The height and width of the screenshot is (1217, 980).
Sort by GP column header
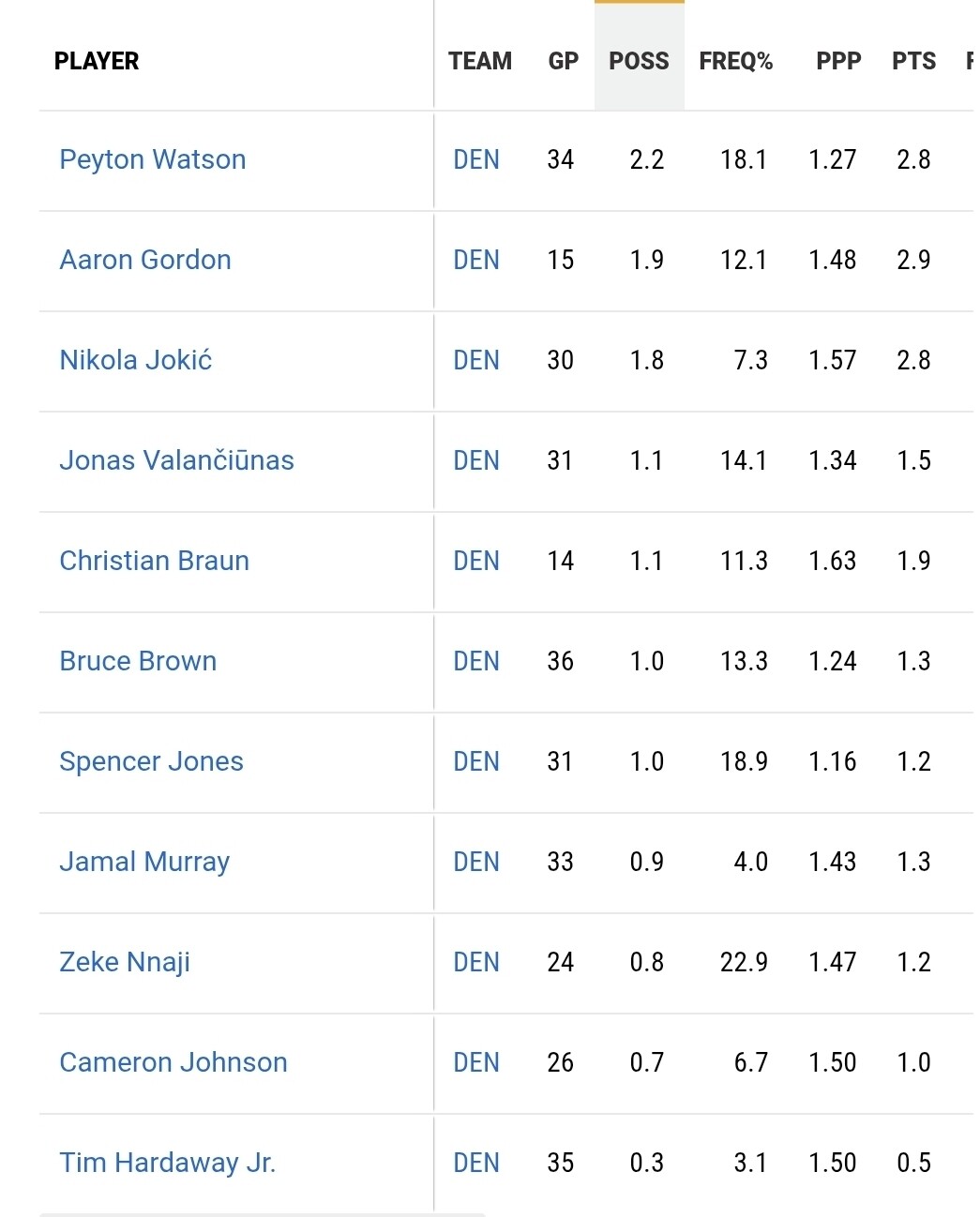pos(563,61)
